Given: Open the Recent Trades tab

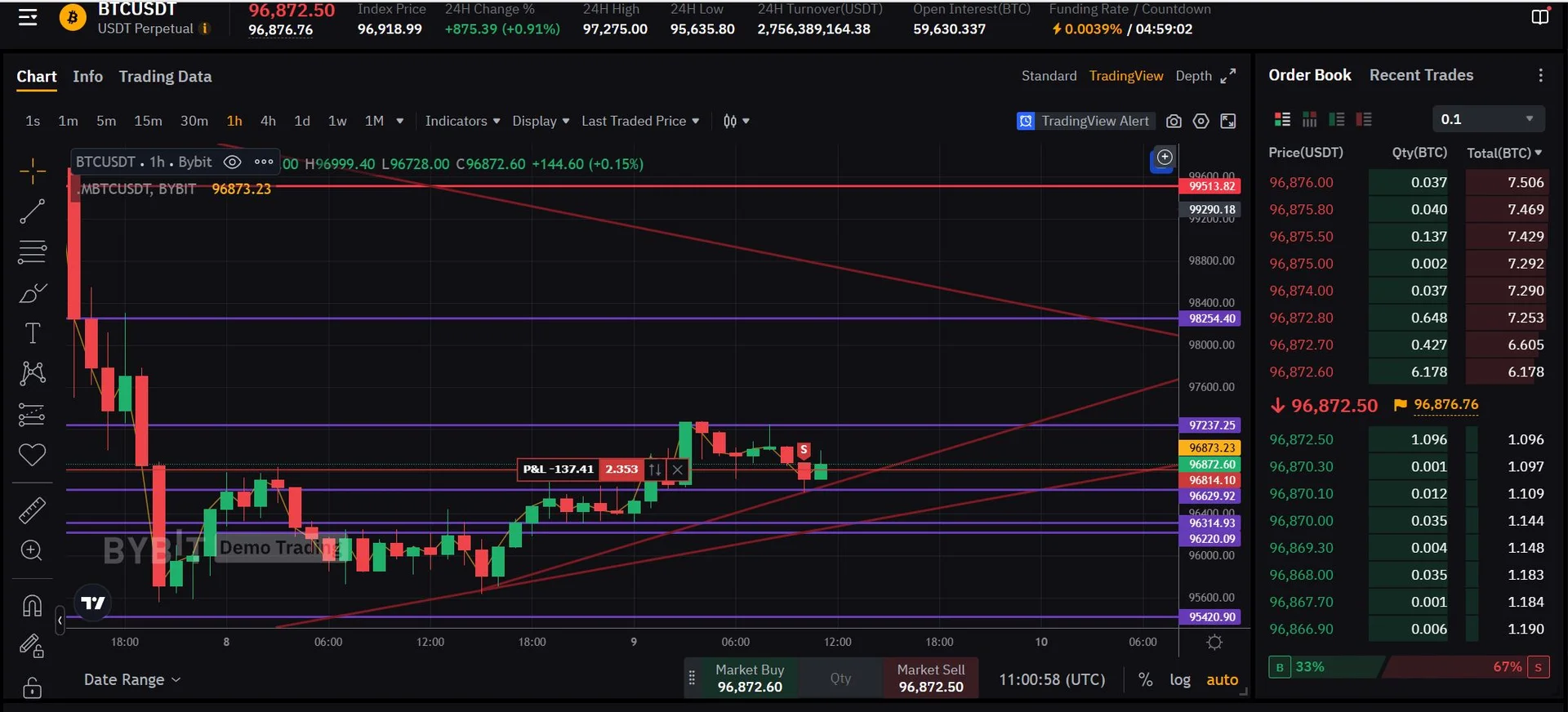Looking at the screenshot, I should [1421, 75].
